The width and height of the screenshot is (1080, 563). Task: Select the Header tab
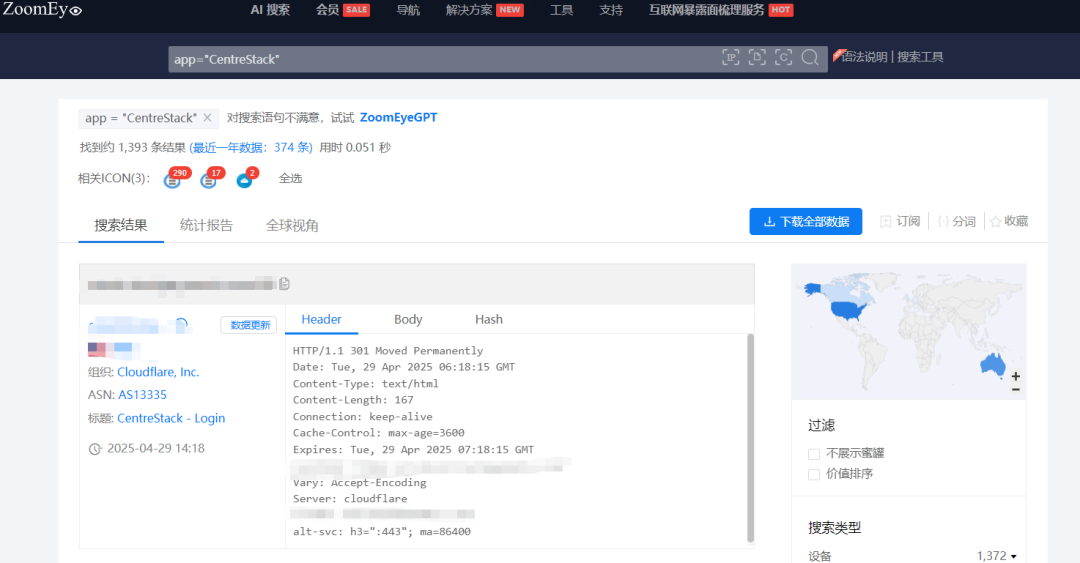(321, 320)
